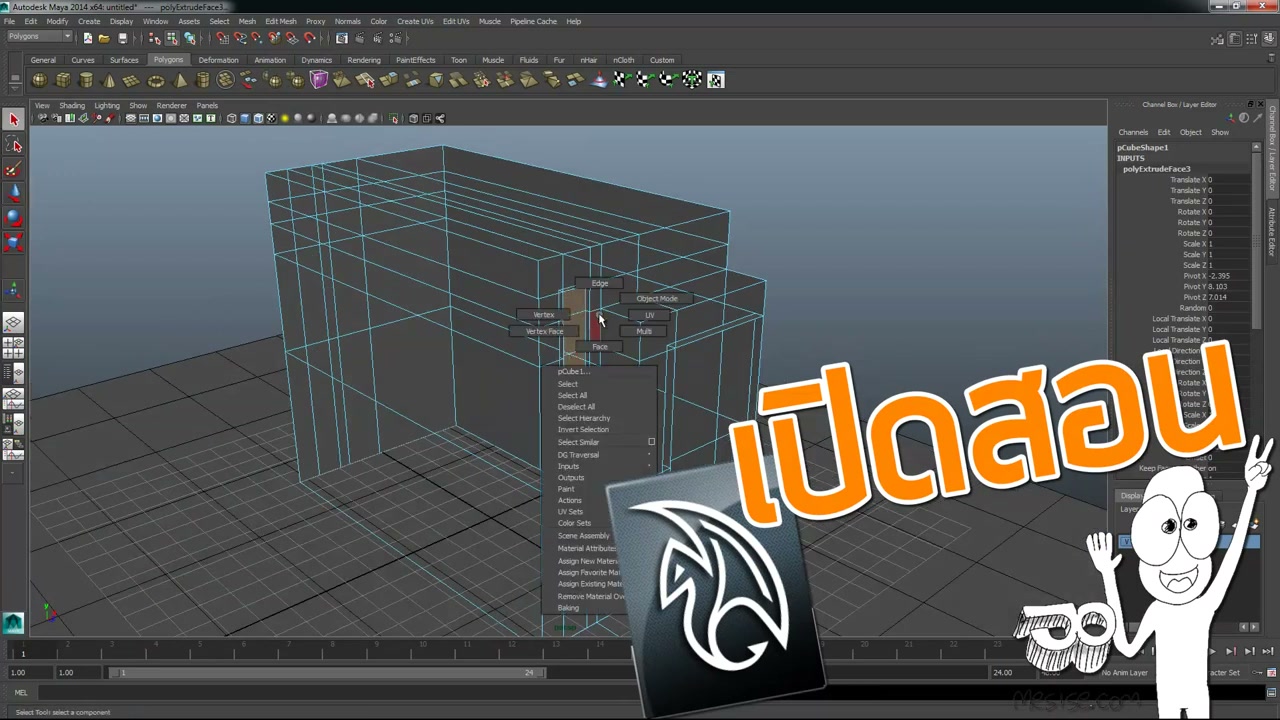1280x720 pixels.
Task: Open the Create UVs menu
Action: [x=415, y=21]
